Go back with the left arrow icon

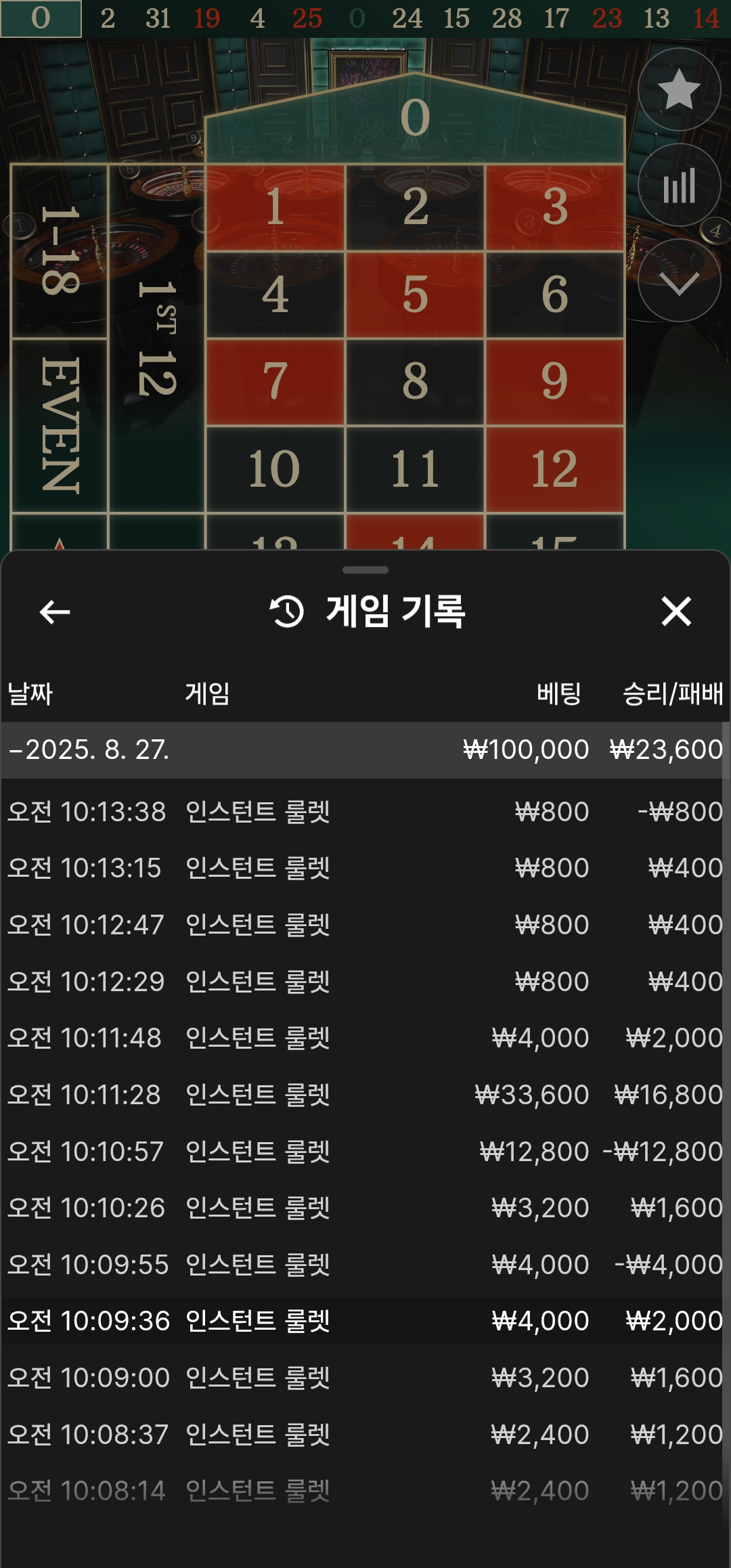pyautogui.click(x=55, y=612)
